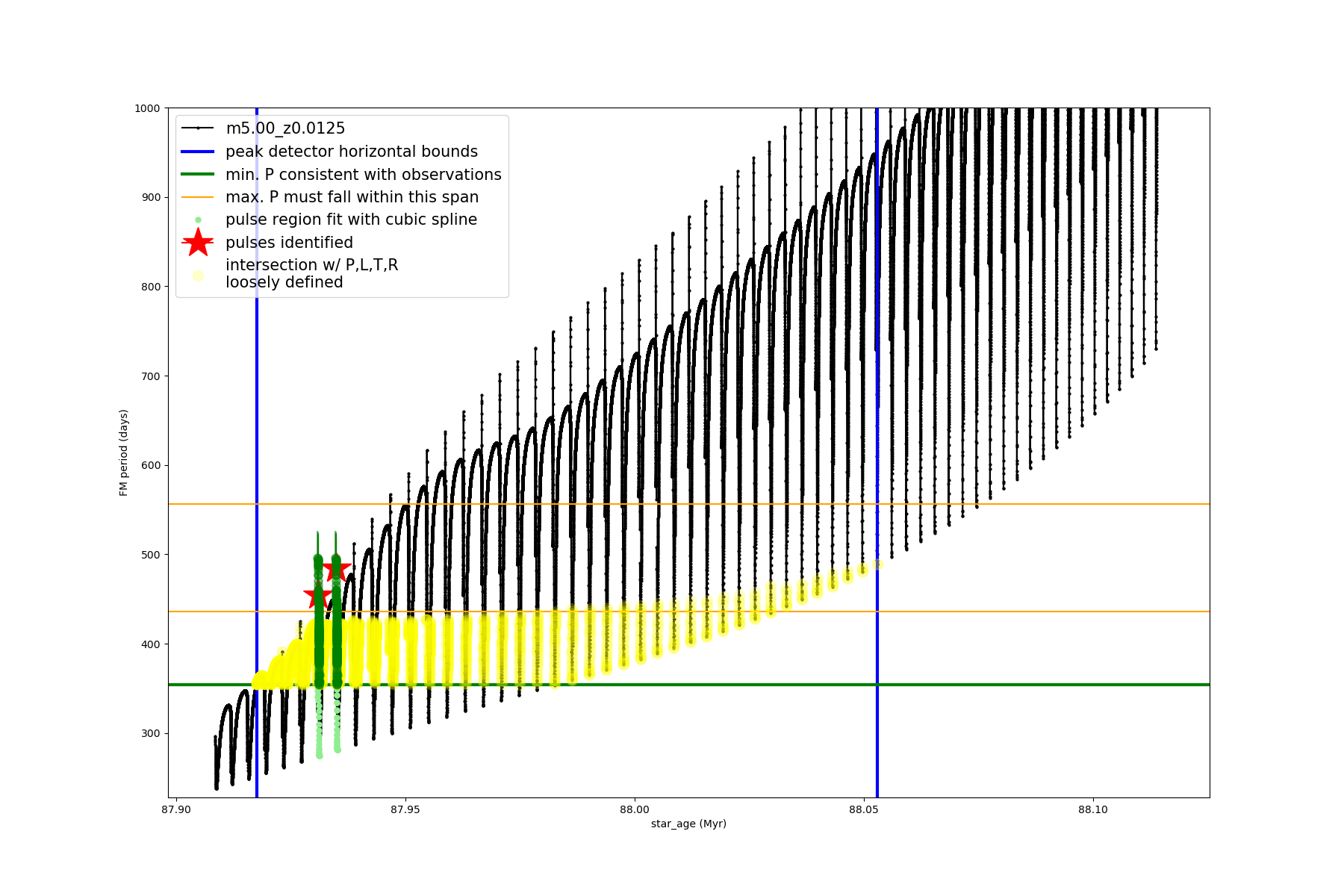Image resolution: width=1344 pixels, height=896 pixels.
Task: Click 'pulse region fit with cubic spline' text
Action: coord(351,220)
